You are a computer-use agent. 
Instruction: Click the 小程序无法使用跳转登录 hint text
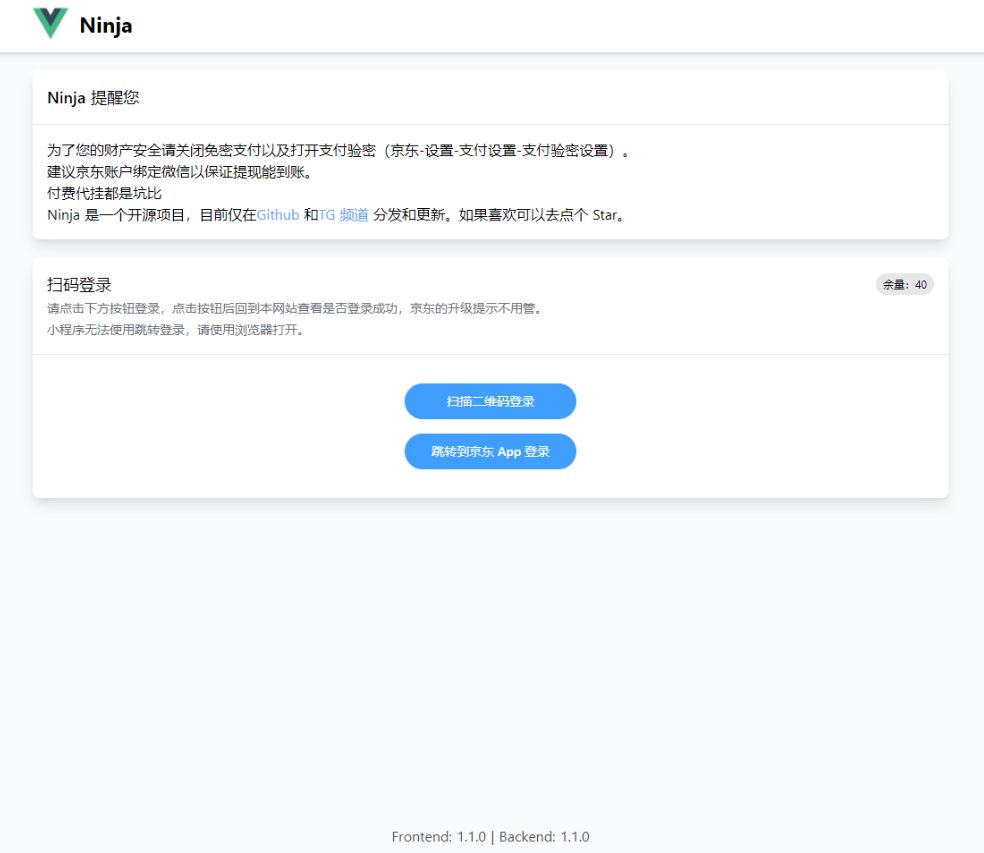point(176,330)
